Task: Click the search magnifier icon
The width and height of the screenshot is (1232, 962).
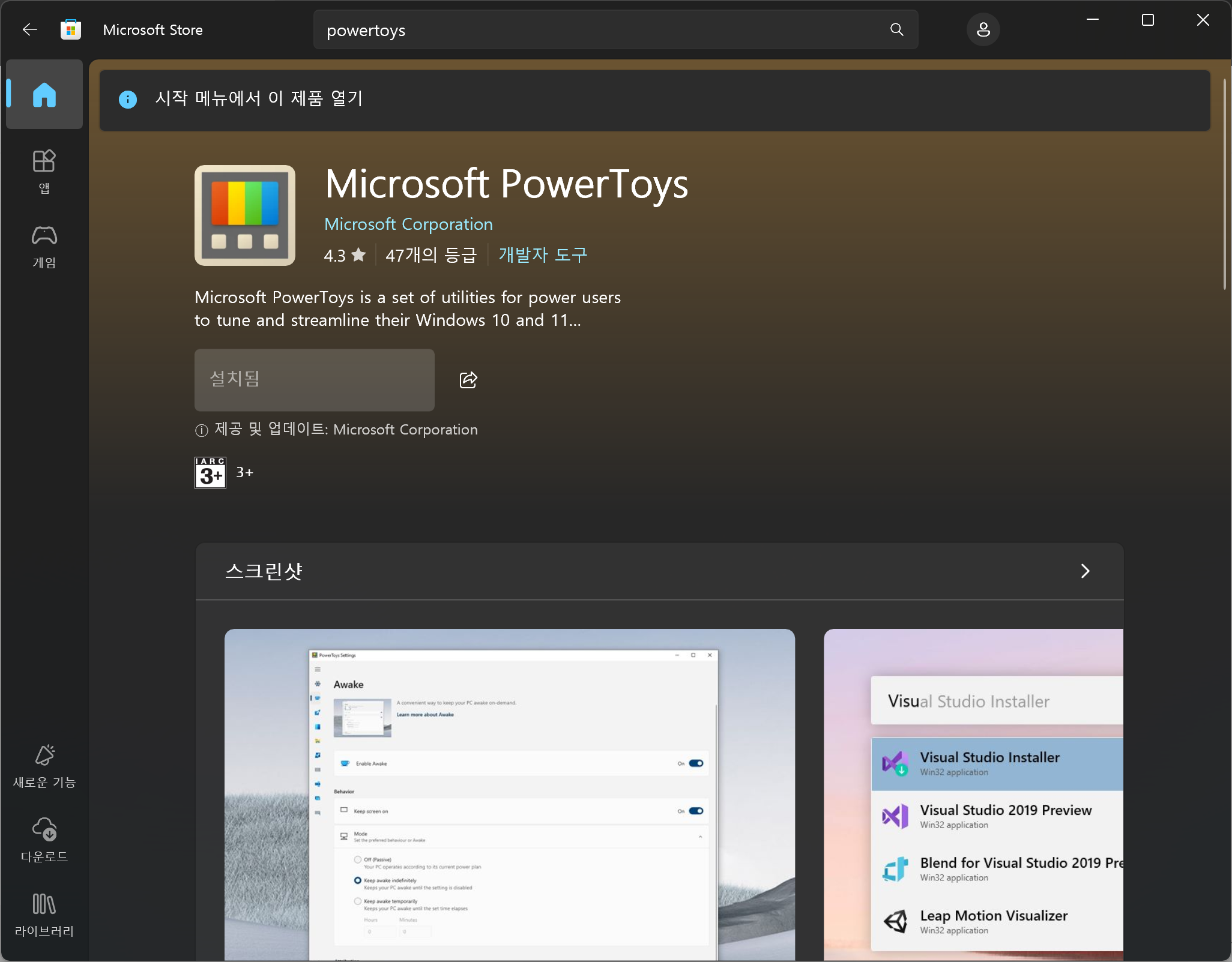Action: coord(896,30)
